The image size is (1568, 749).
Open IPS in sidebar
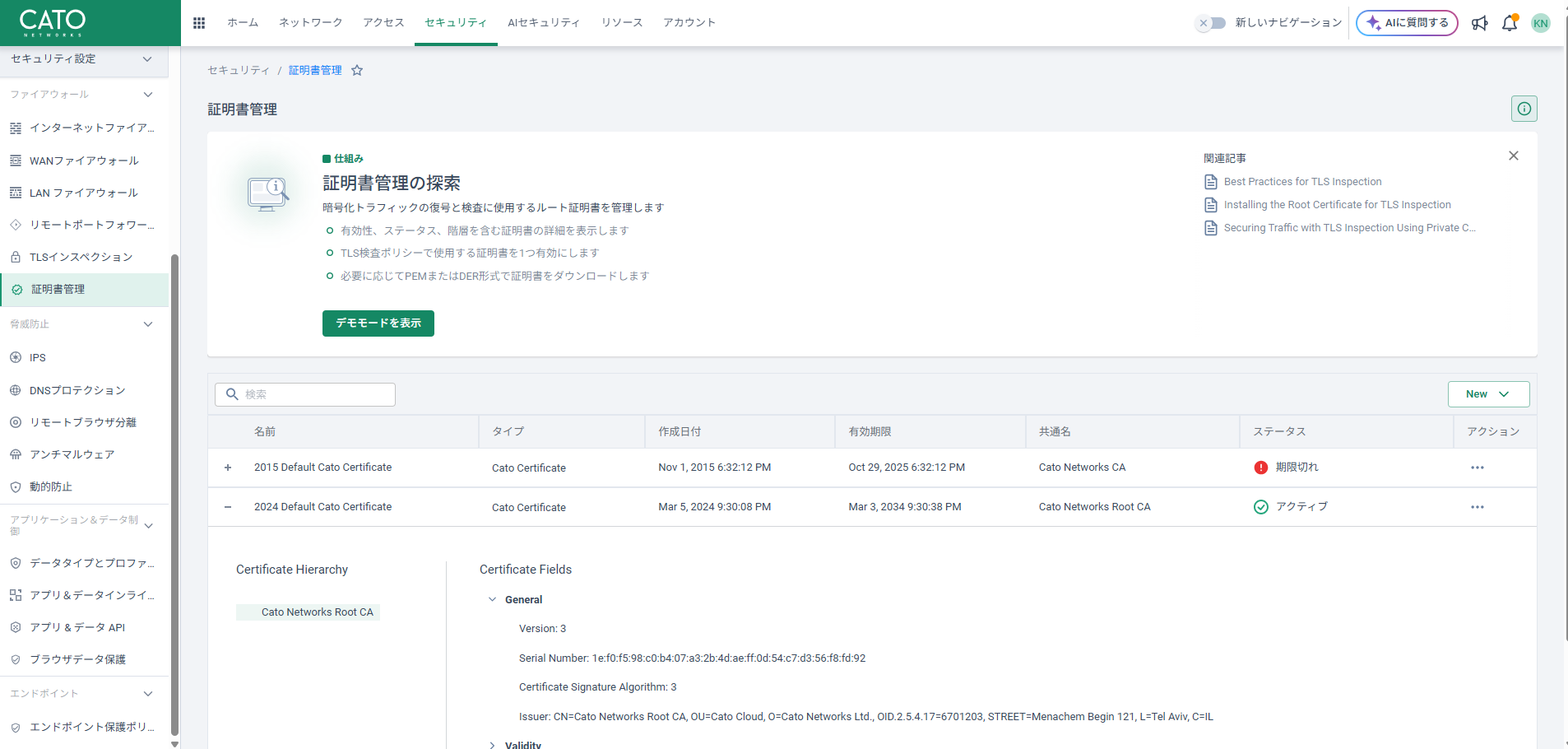[84, 357]
